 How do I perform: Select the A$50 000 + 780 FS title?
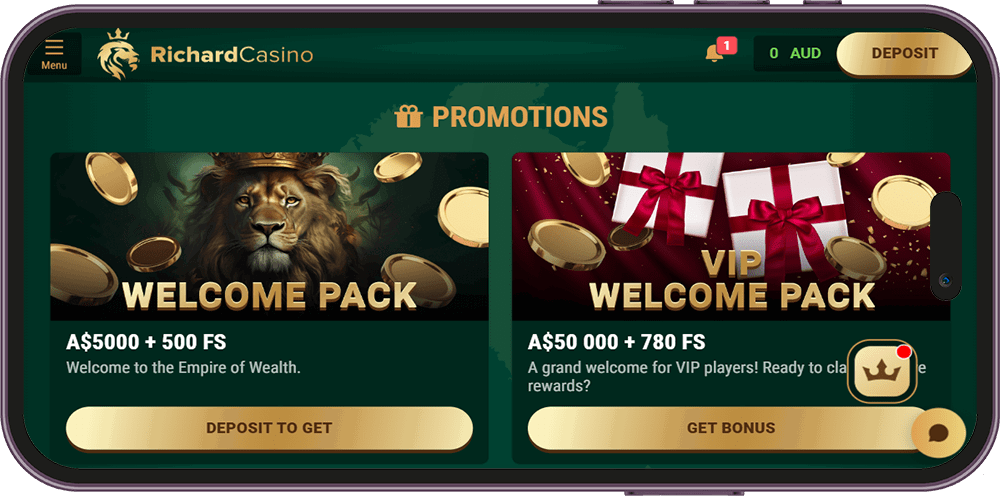pyautogui.click(x=617, y=342)
